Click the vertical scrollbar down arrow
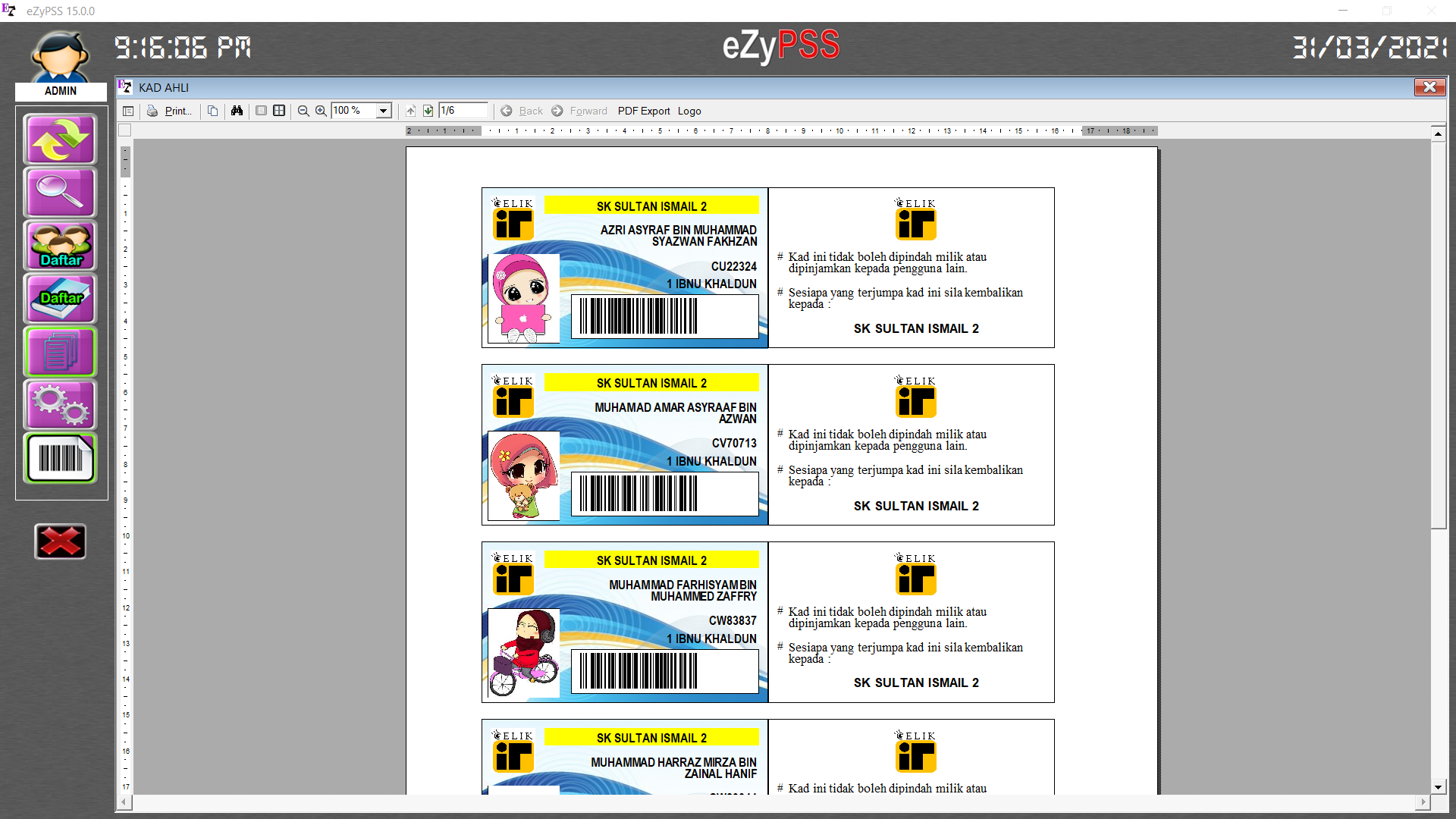 click(x=1438, y=787)
